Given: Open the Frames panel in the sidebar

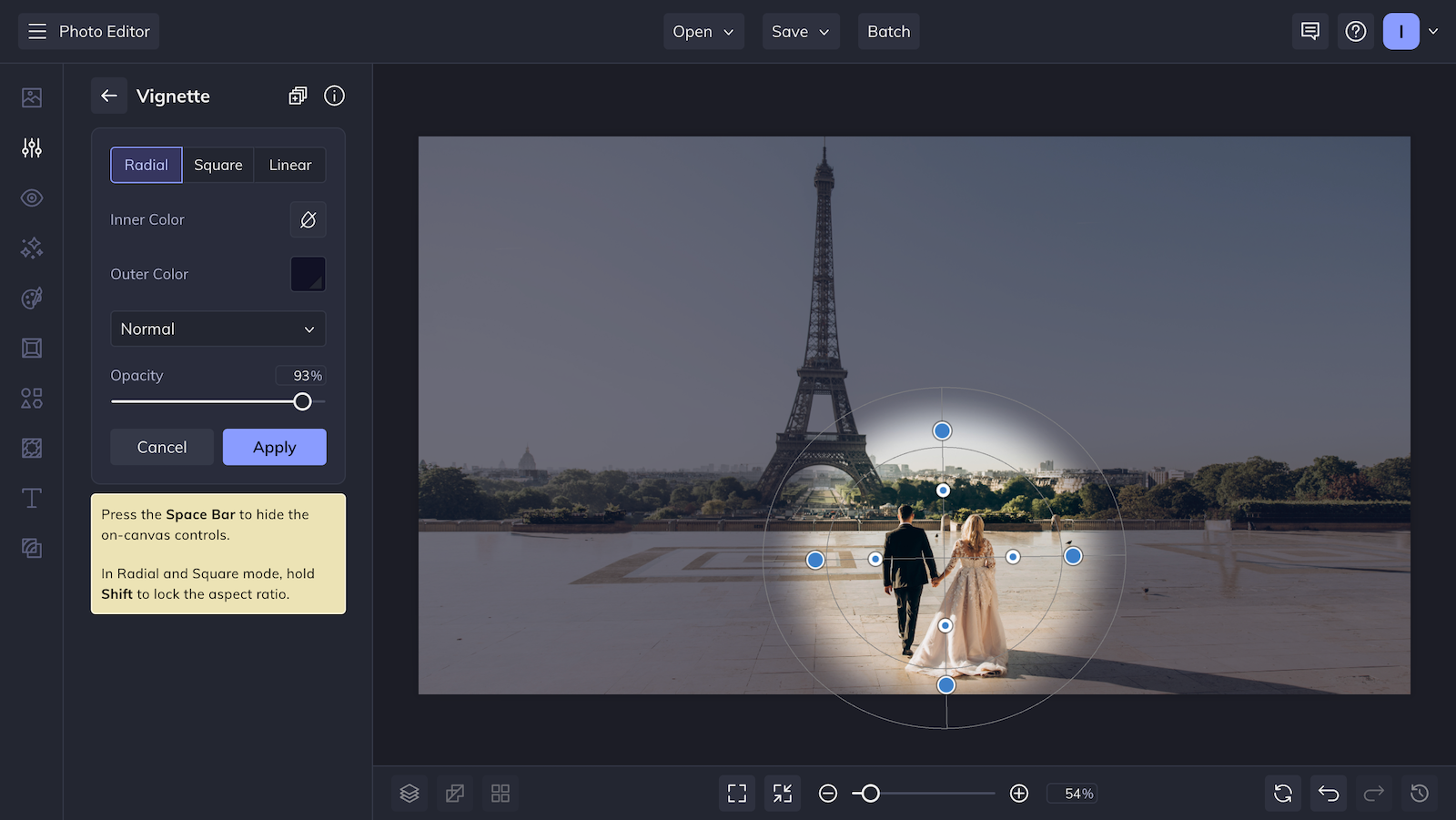Looking at the screenshot, I should pos(31,348).
